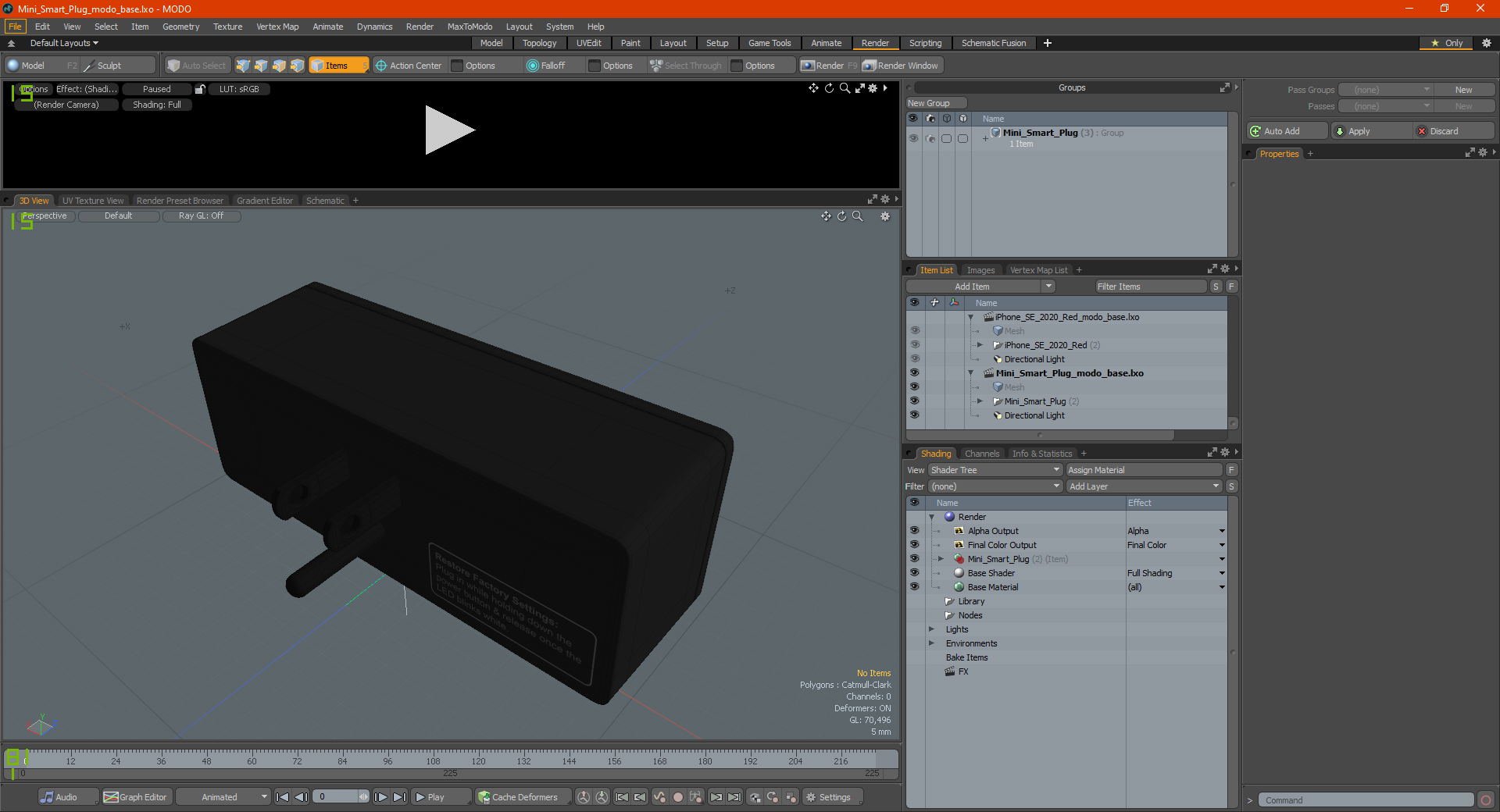Click the render preview refresh rotate icon
Image resolution: width=1500 pixels, height=812 pixels.
829,88
